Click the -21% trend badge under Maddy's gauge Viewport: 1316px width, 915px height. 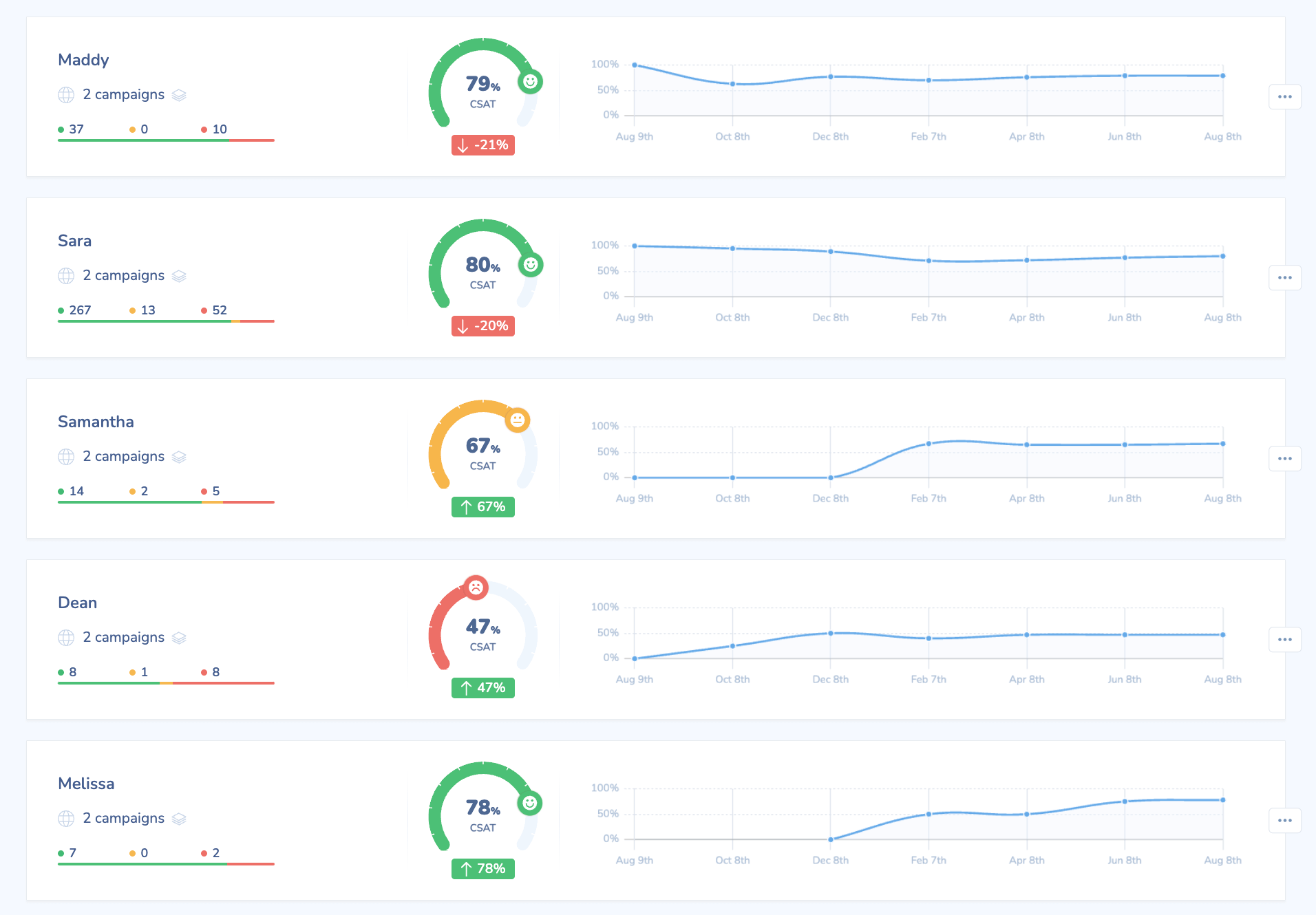coord(482,145)
